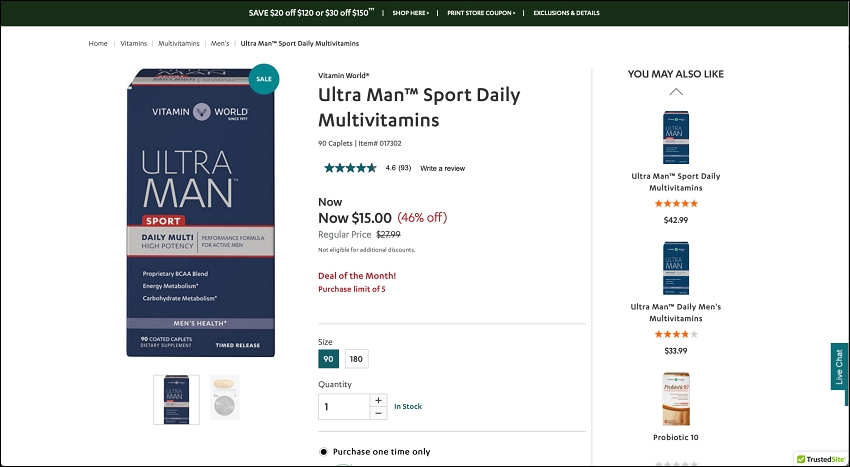The width and height of the screenshot is (850, 467).
Task: Select size 90 option
Action: 329,359
